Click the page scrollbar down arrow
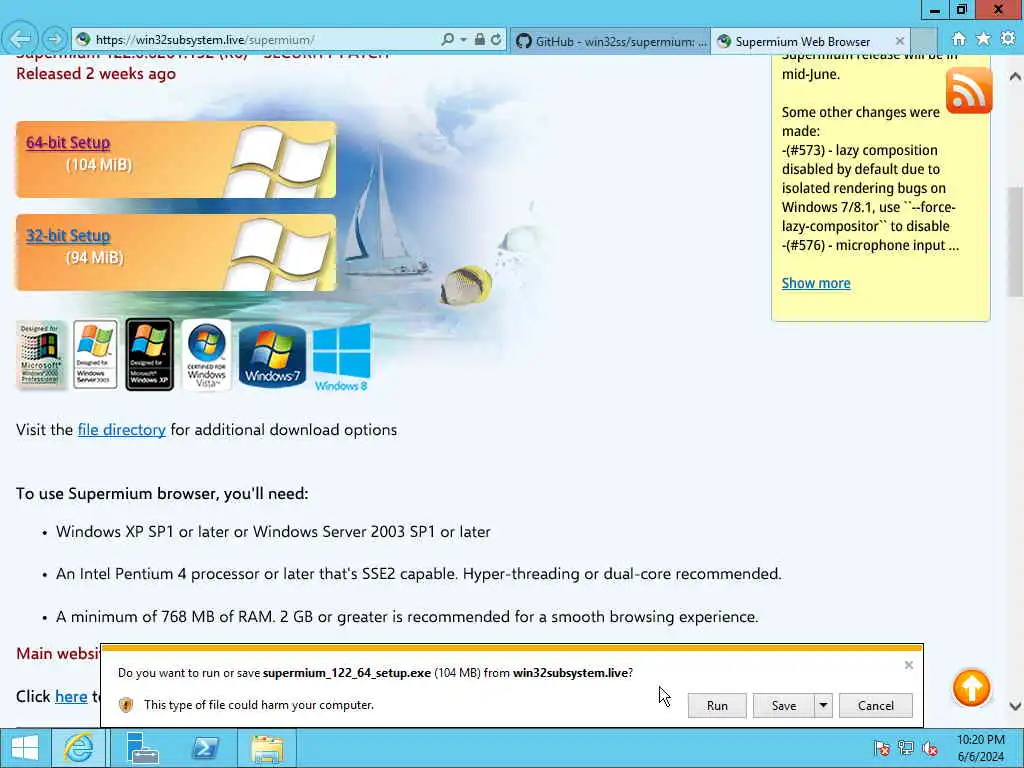The height and width of the screenshot is (768, 1024). point(1015,706)
